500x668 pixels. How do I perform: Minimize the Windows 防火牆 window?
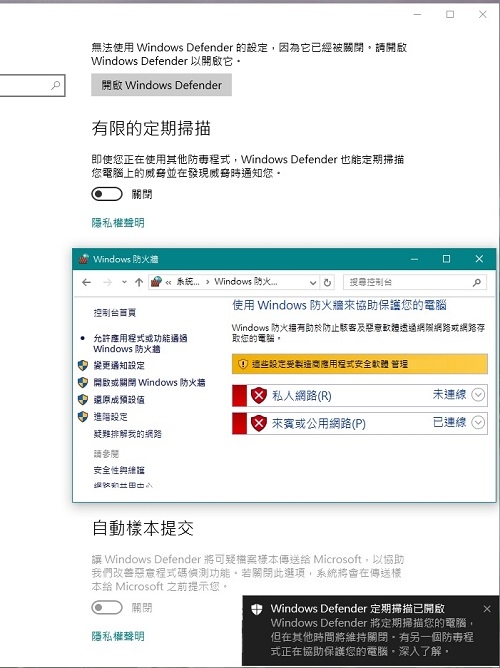[x=414, y=259]
